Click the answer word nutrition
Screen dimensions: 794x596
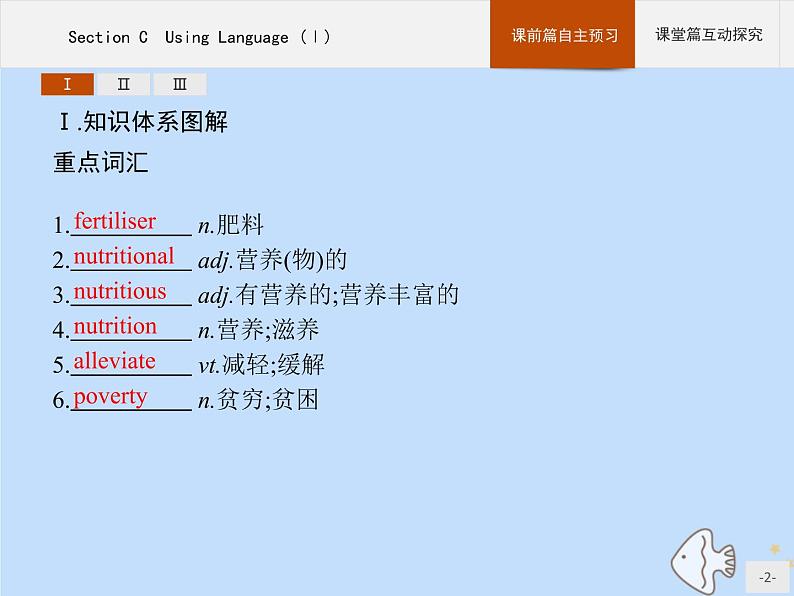pos(115,327)
